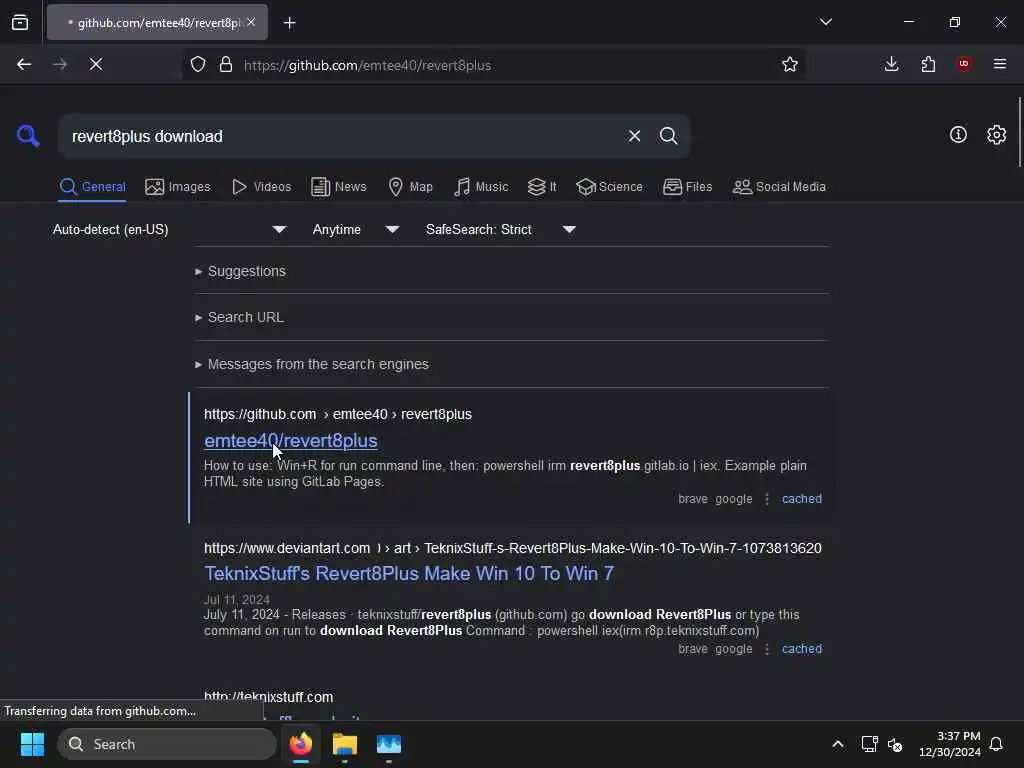Click the deviantart.com result URL
Viewport: 1024px width, 768px height.
click(x=513, y=548)
